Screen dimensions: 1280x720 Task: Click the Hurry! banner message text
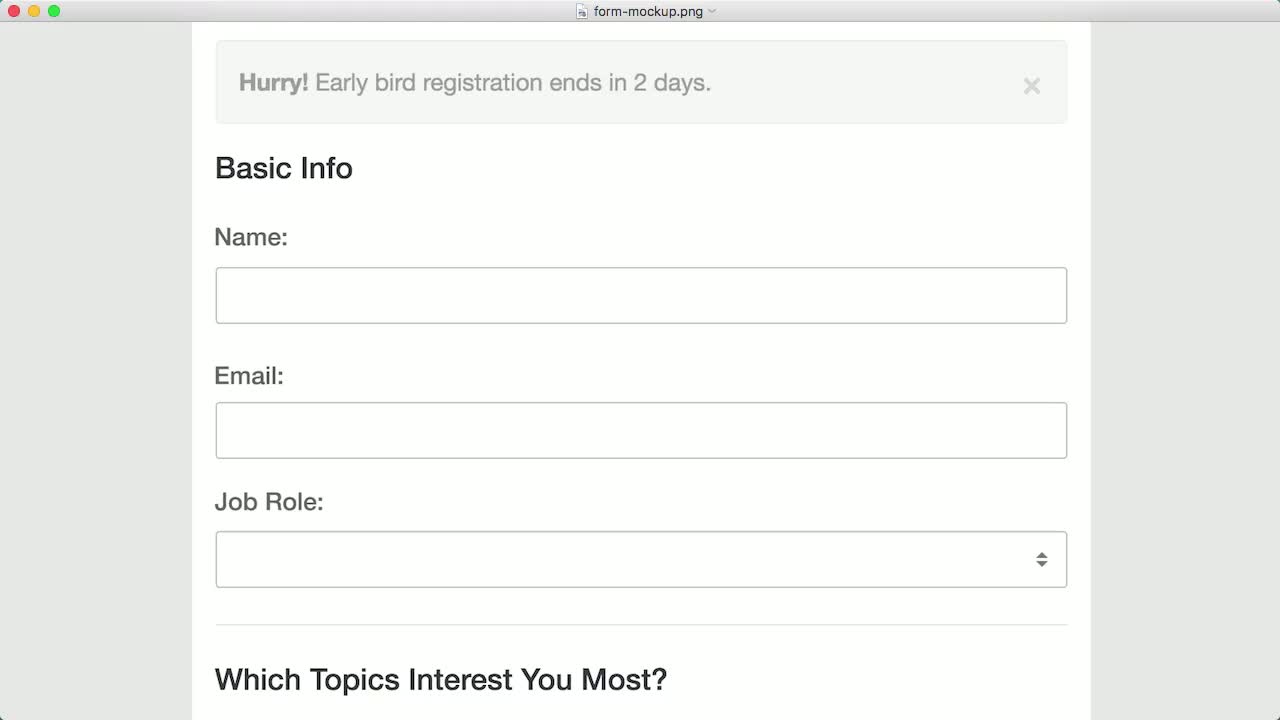pyautogui.click(x=475, y=83)
